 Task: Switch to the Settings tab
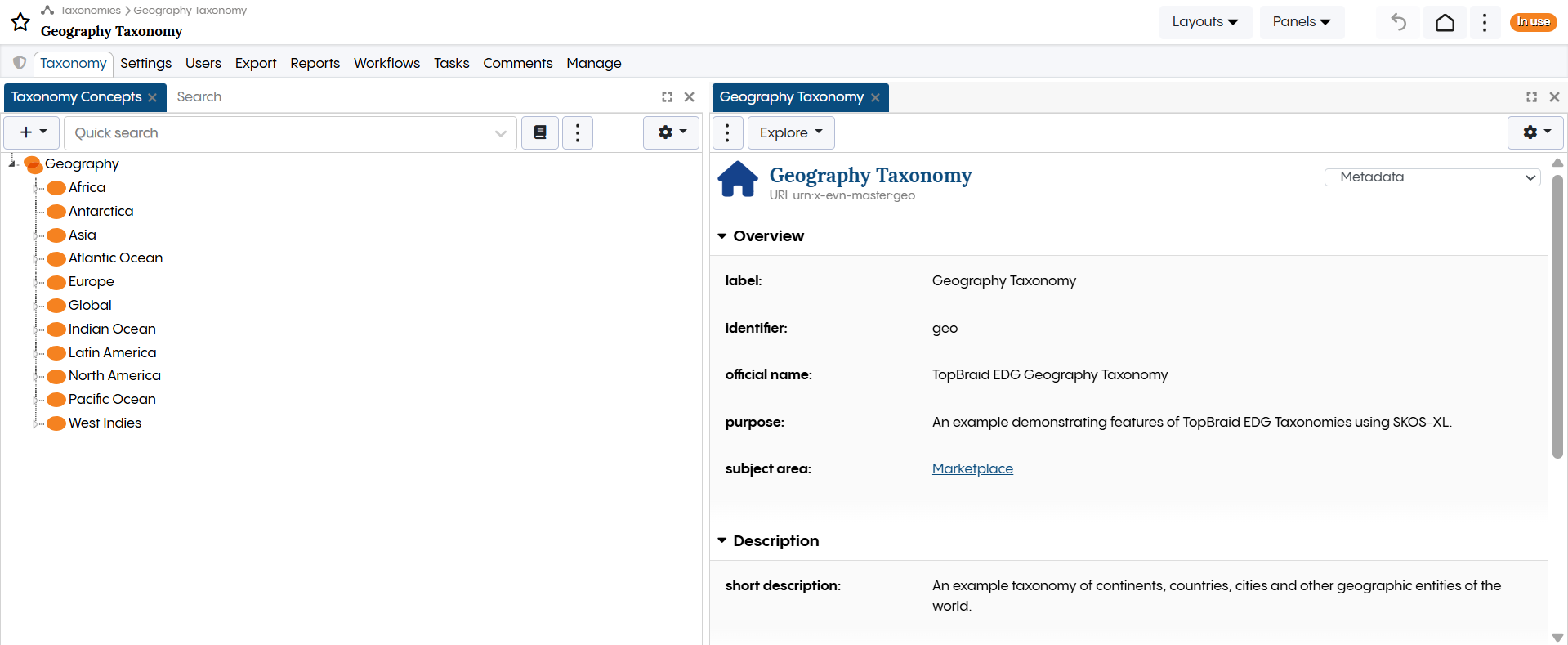145,63
